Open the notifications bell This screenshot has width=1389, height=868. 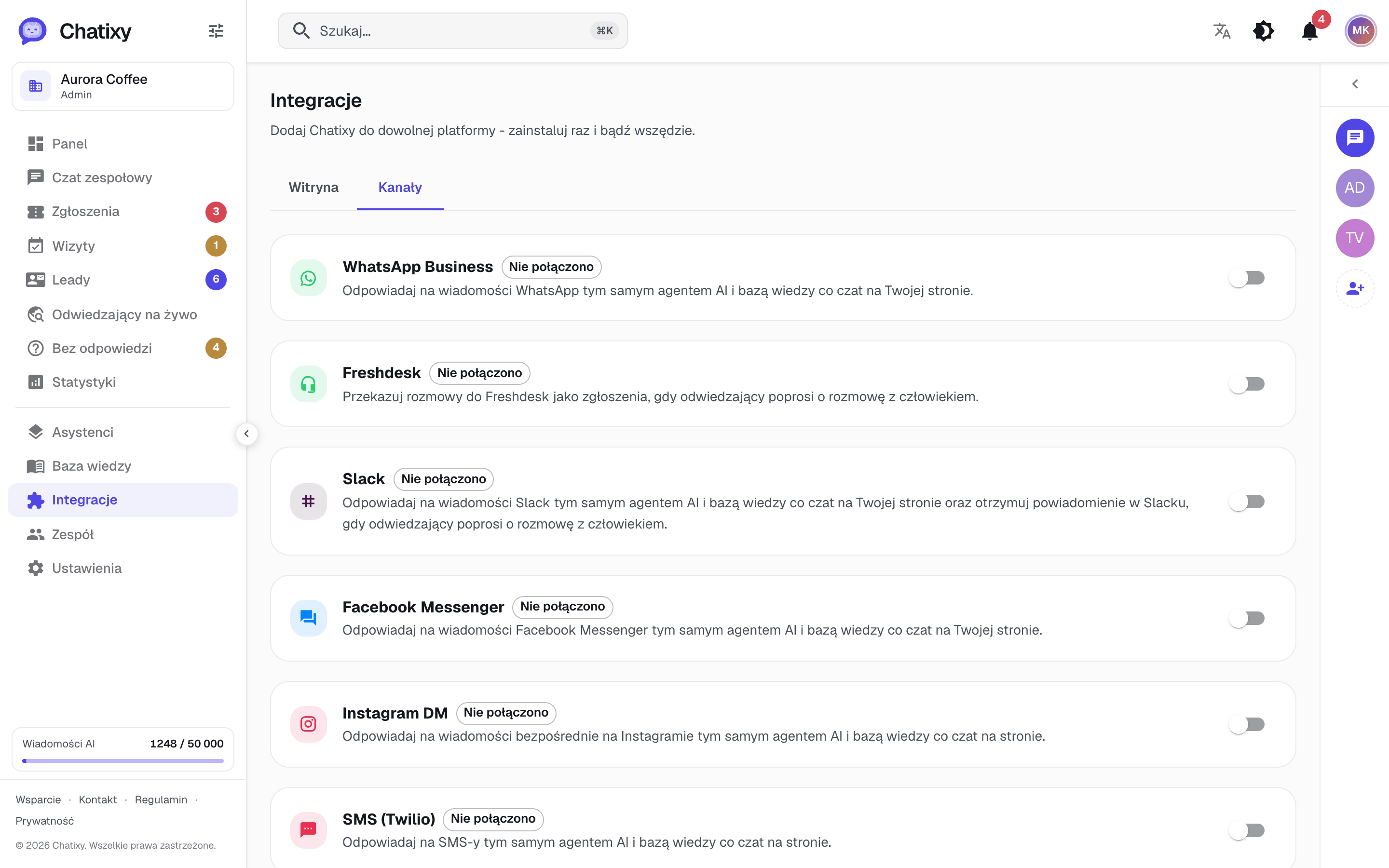pos(1310,31)
